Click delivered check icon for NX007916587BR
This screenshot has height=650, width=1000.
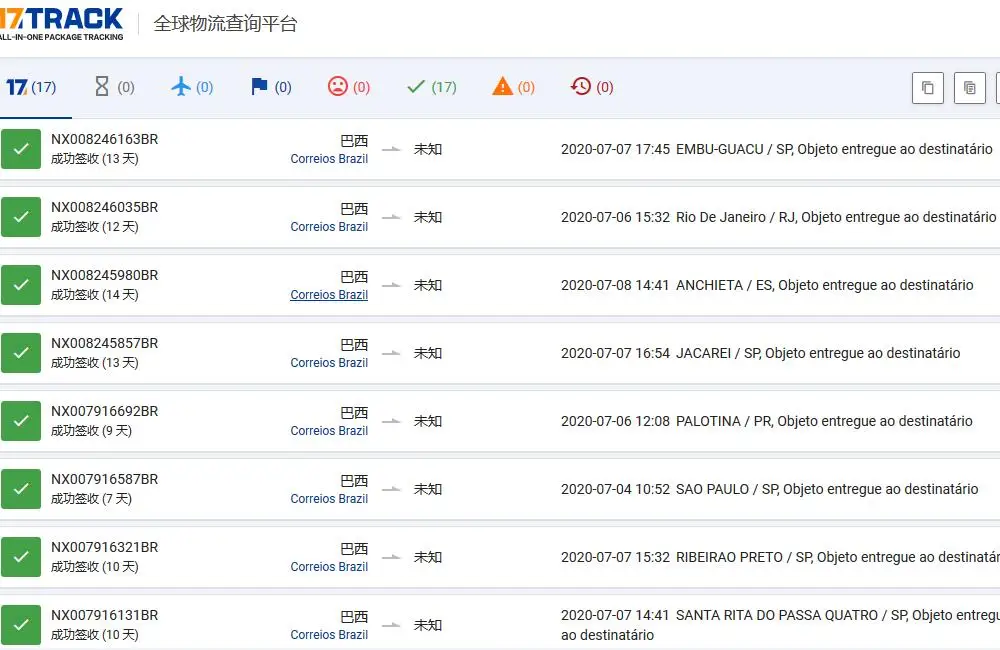pos(21,489)
